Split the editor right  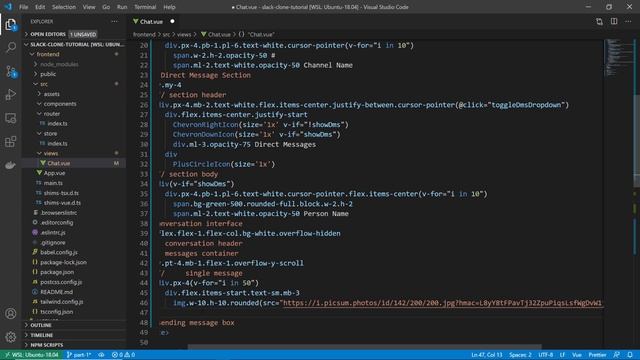pos(614,22)
